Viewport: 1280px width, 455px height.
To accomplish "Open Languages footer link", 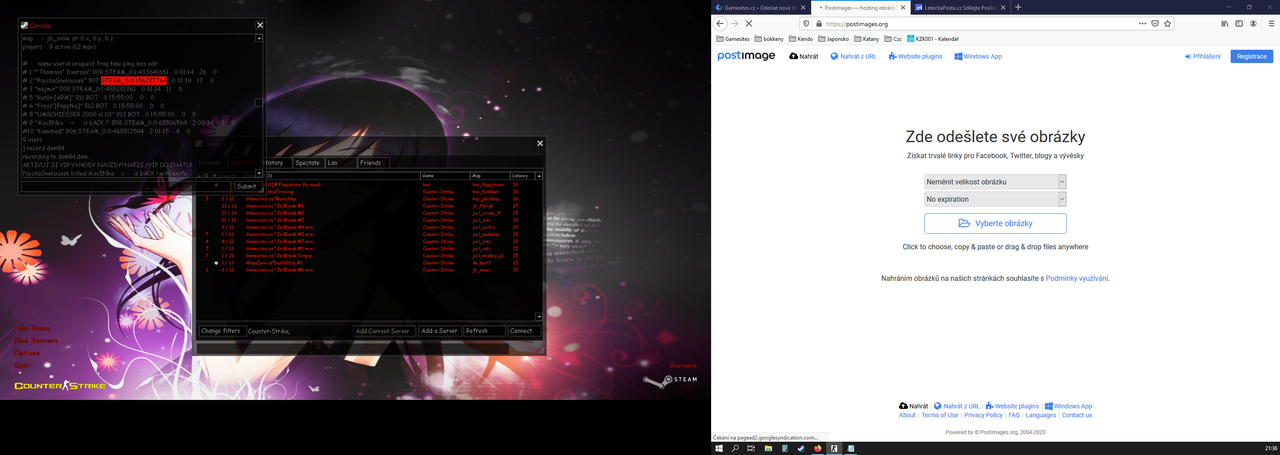I will (x=1041, y=415).
